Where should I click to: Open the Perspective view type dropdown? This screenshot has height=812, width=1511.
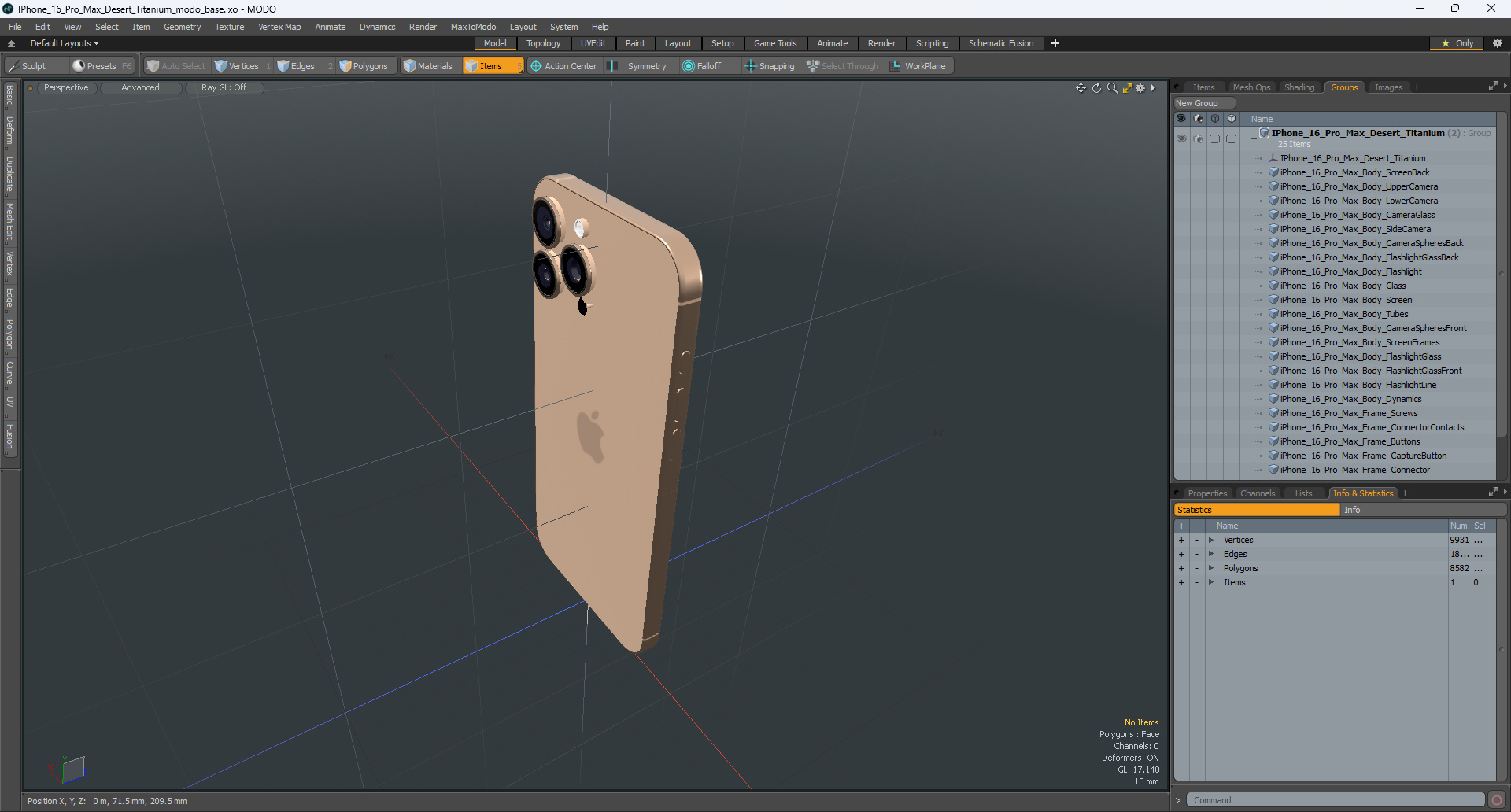[66, 88]
